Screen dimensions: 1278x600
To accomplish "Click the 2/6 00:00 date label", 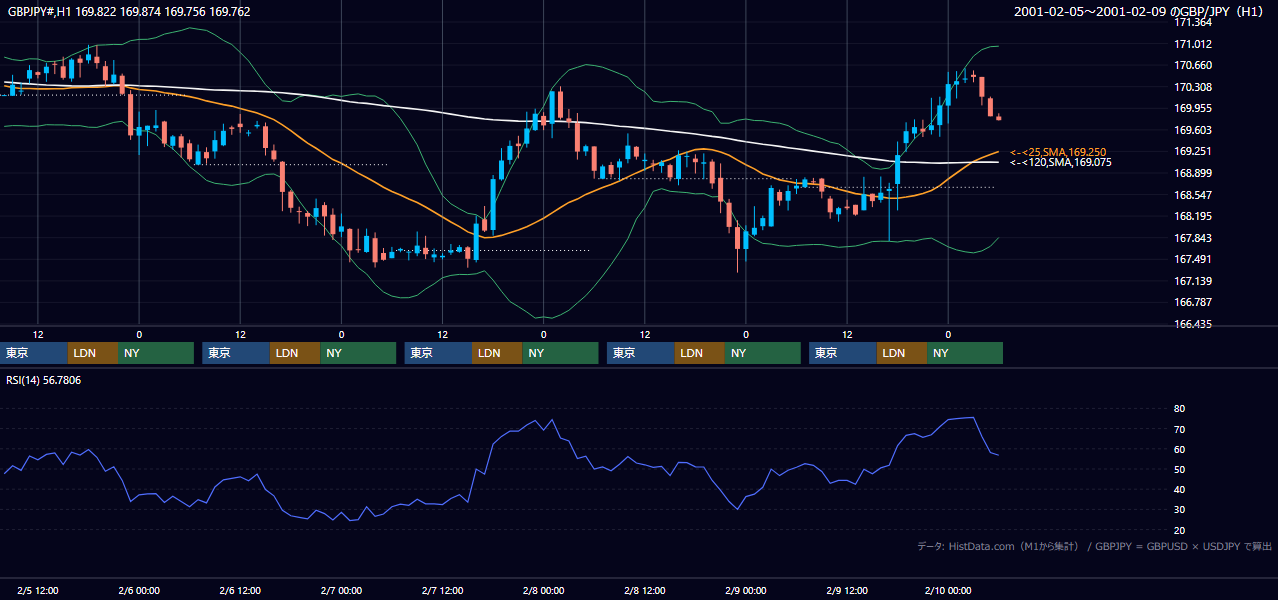I will click(138, 590).
